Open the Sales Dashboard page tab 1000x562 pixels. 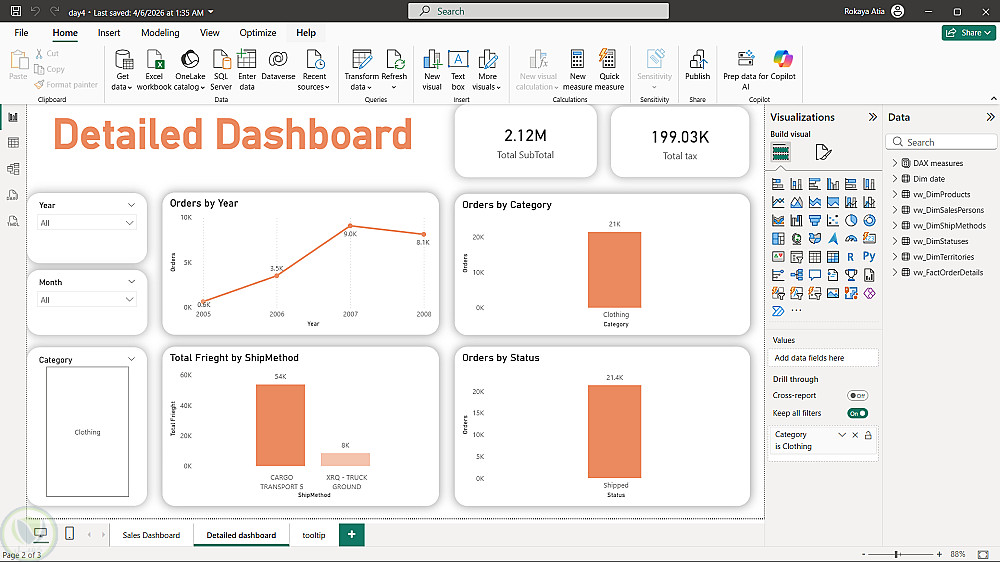[x=151, y=535]
